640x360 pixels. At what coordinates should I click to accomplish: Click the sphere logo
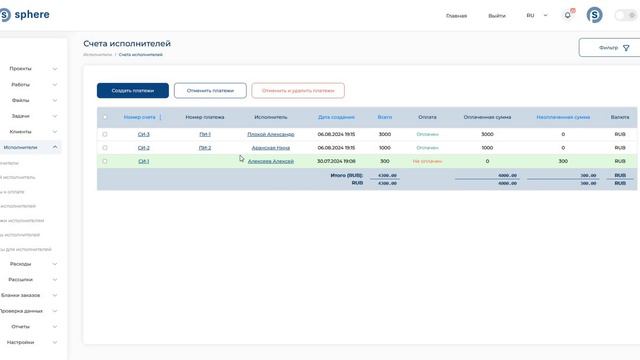[x=24, y=15]
